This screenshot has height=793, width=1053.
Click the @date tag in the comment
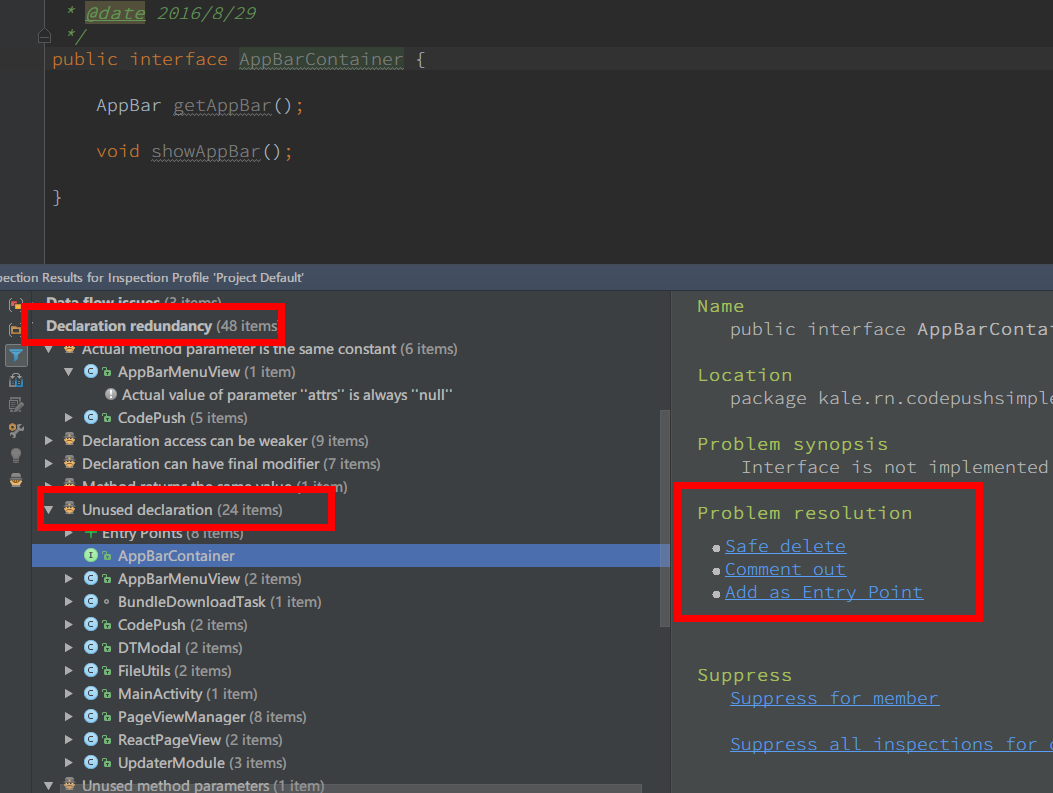tap(115, 13)
